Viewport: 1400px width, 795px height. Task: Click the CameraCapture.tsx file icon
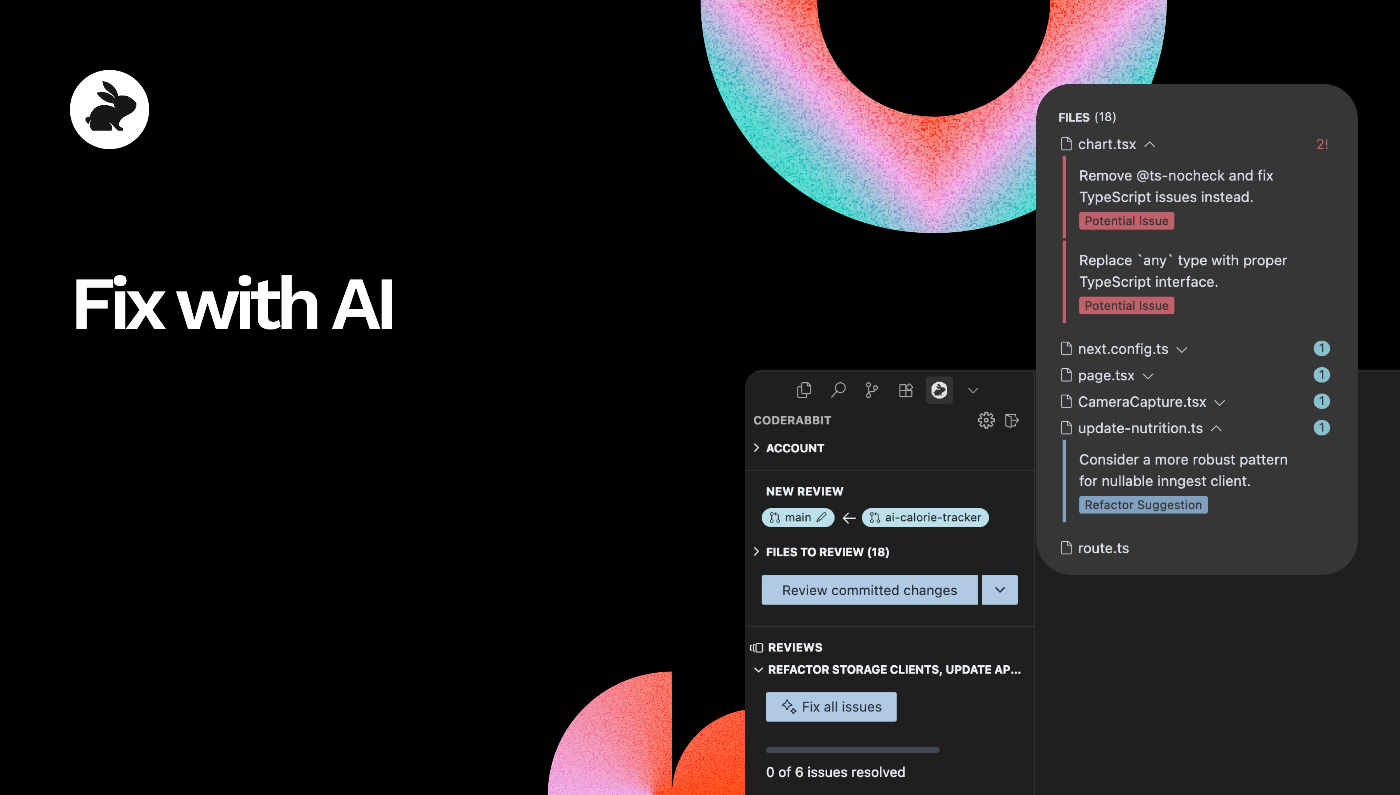[x=1067, y=401]
